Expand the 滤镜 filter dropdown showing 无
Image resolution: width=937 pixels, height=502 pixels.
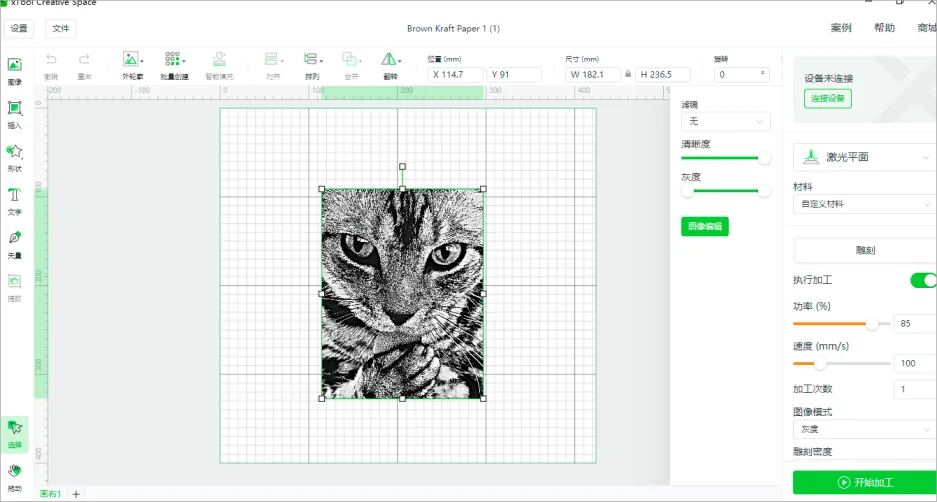725,121
